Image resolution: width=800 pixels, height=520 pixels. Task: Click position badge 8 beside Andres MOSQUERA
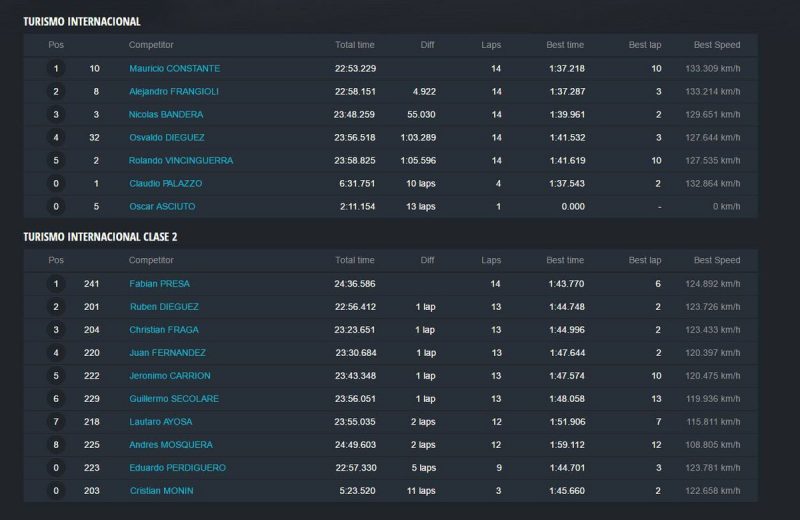coord(56,445)
